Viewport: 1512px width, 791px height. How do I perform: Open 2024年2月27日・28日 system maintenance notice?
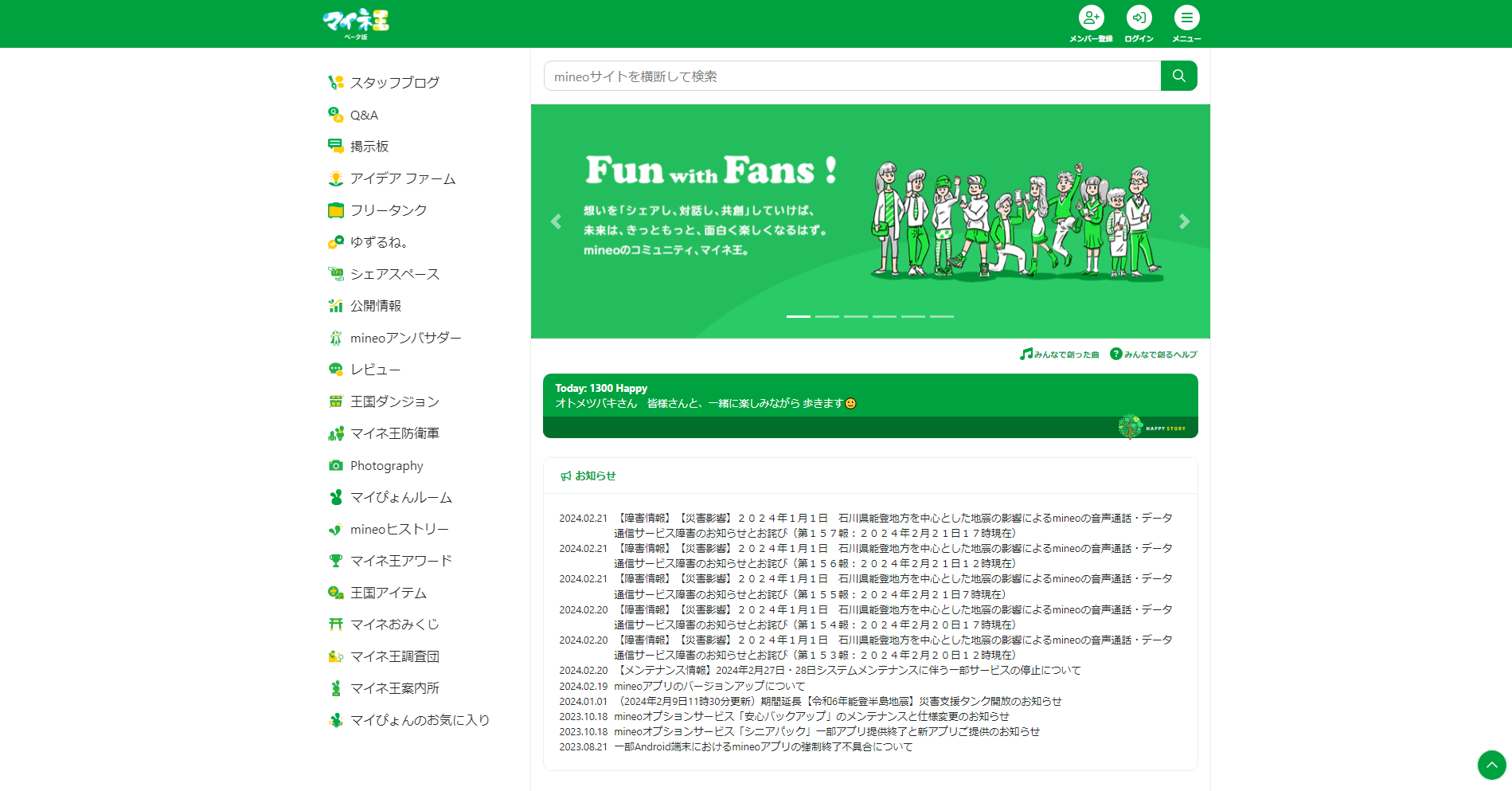pyautogui.click(x=848, y=671)
